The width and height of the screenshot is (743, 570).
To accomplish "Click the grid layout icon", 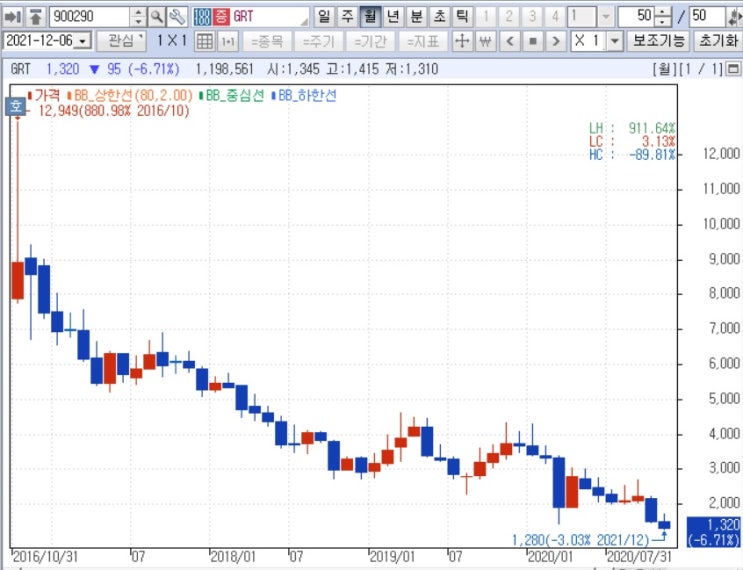I will click(x=205, y=42).
